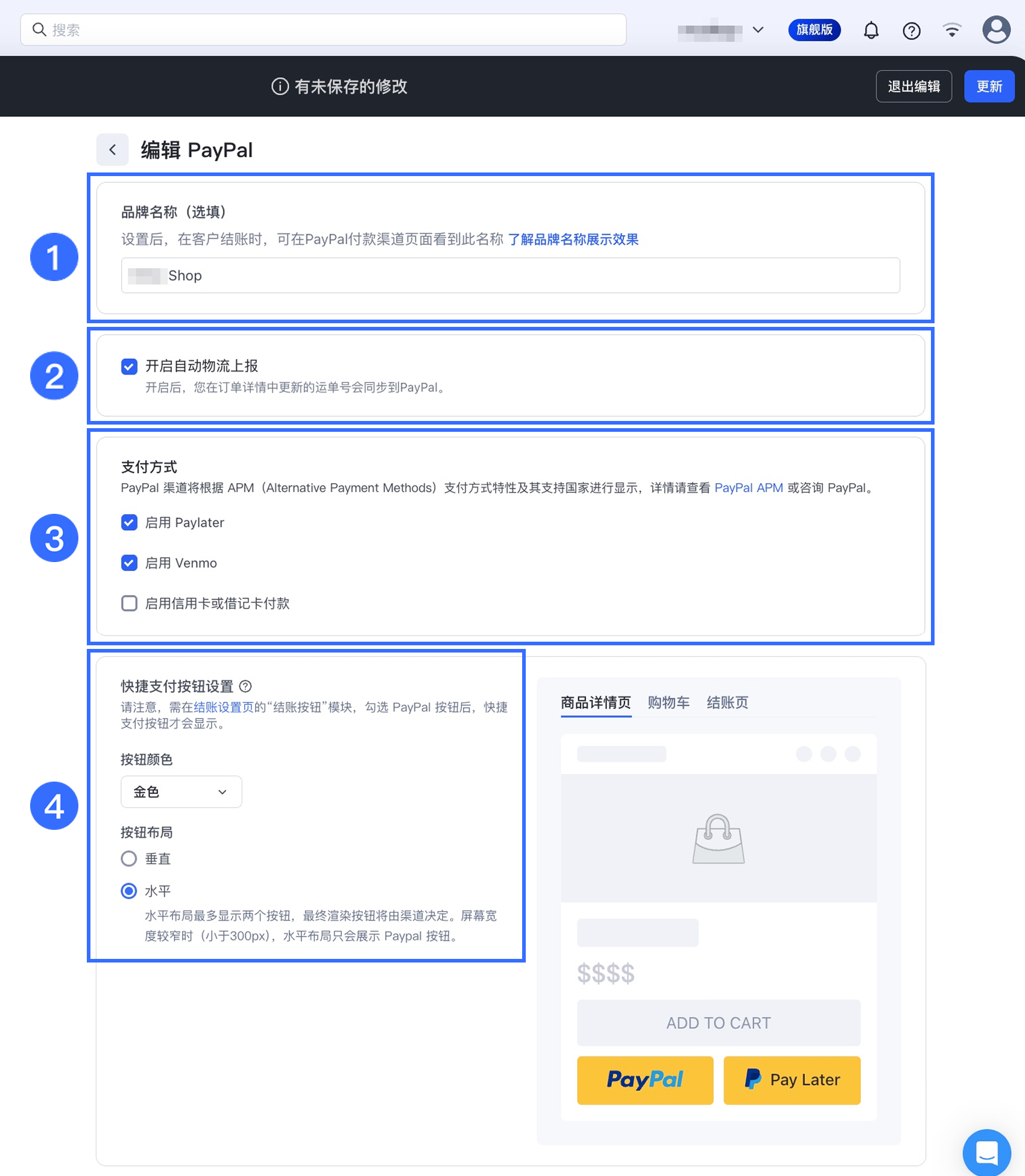Image resolution: width=1025 pixels, height=1176 pixels.
Task: Click the $$$$ price placeholder
Action: pos(606,973)
